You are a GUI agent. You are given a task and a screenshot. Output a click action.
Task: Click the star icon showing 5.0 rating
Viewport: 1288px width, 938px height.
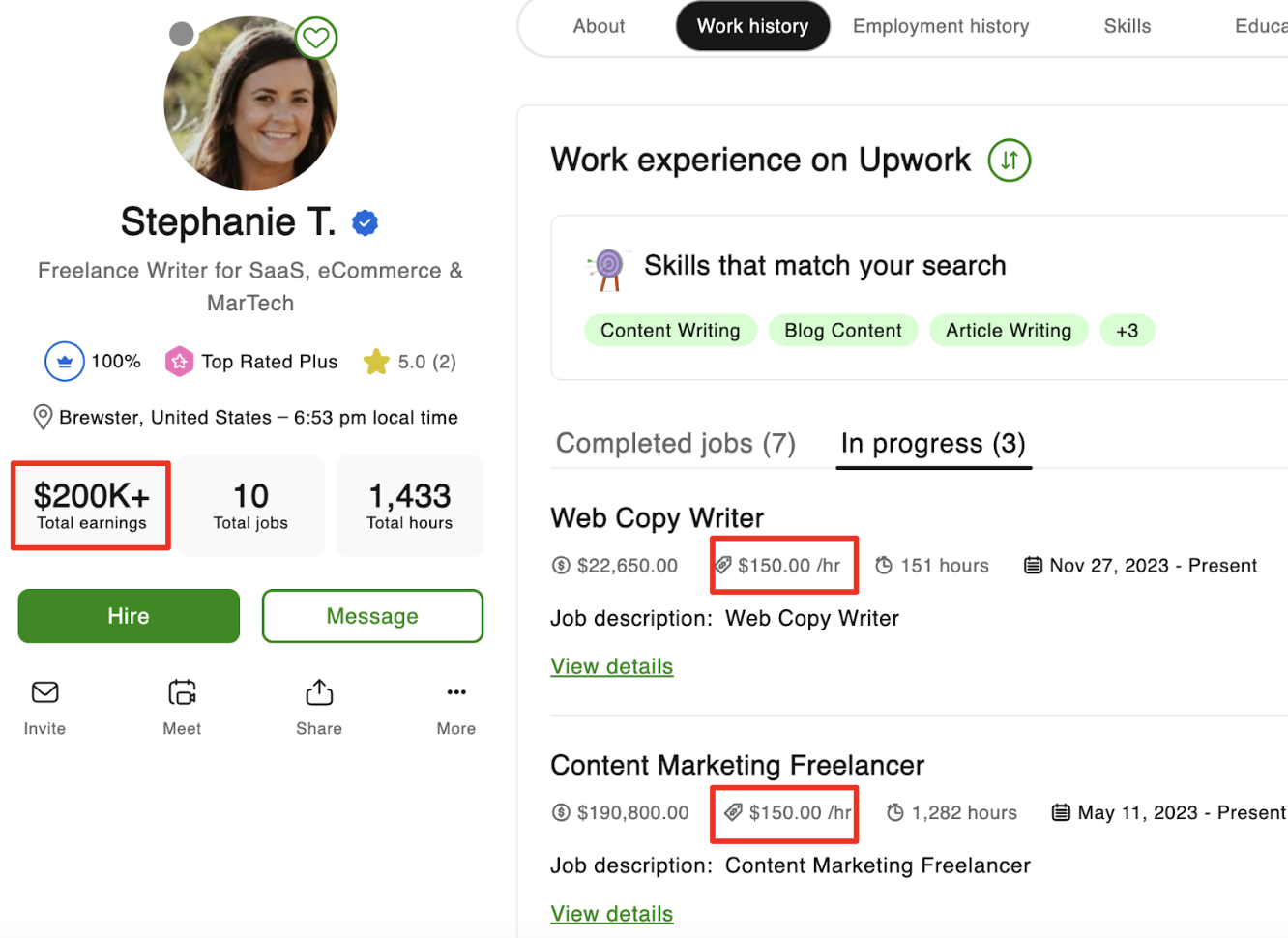click(x=376, y=361)
